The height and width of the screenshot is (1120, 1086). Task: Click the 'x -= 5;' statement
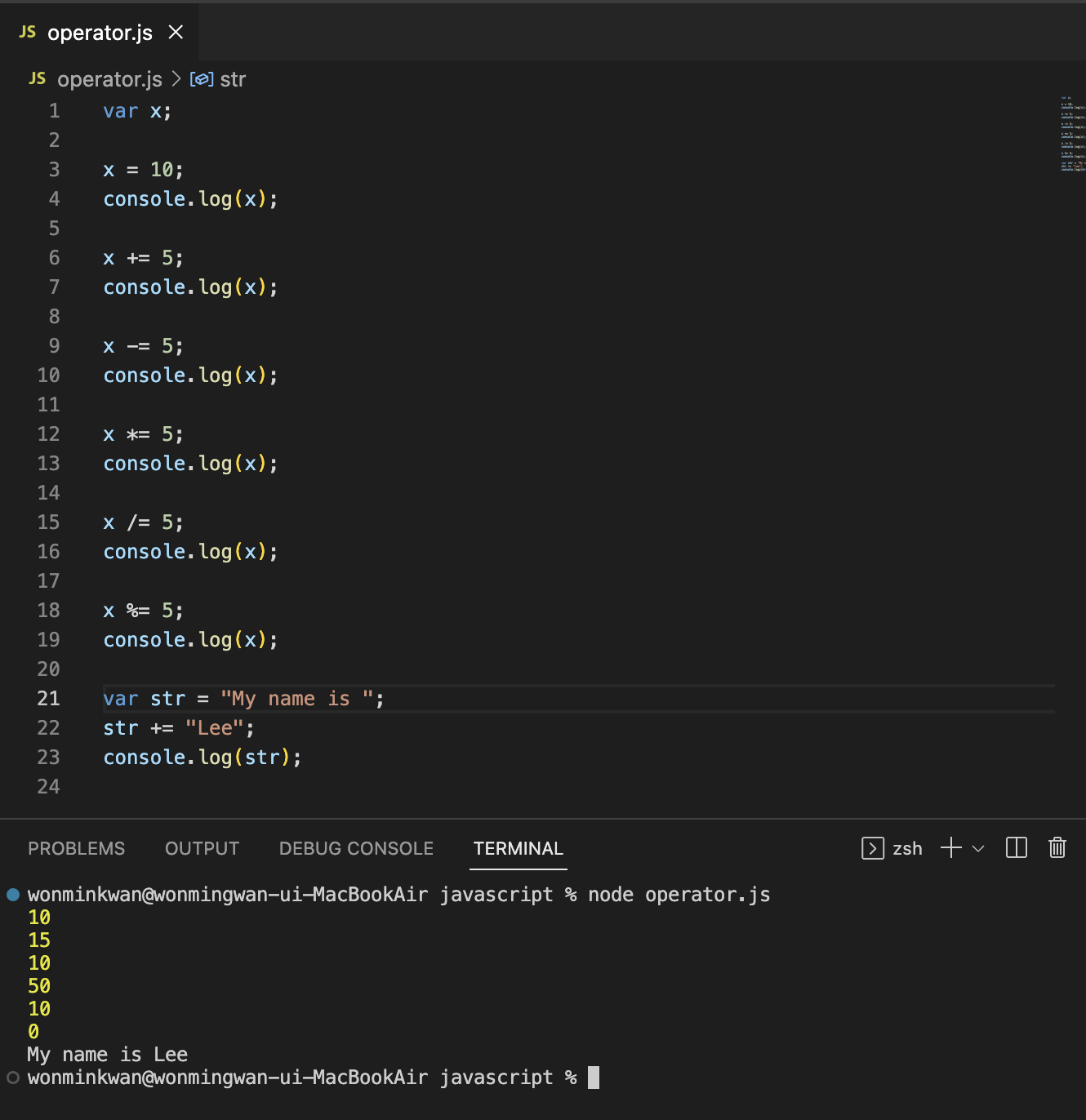point(143,346)
